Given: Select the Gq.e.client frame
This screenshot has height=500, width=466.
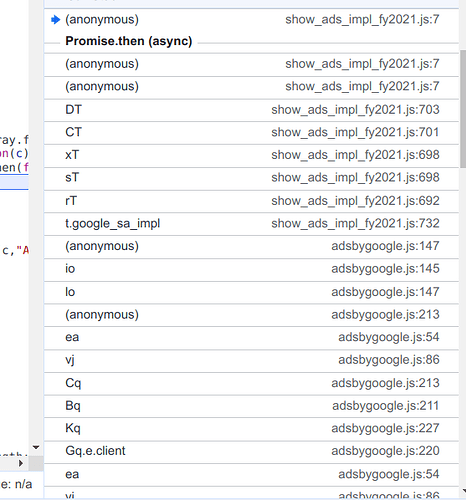Looking at the screenshot, I should (251, 451).
